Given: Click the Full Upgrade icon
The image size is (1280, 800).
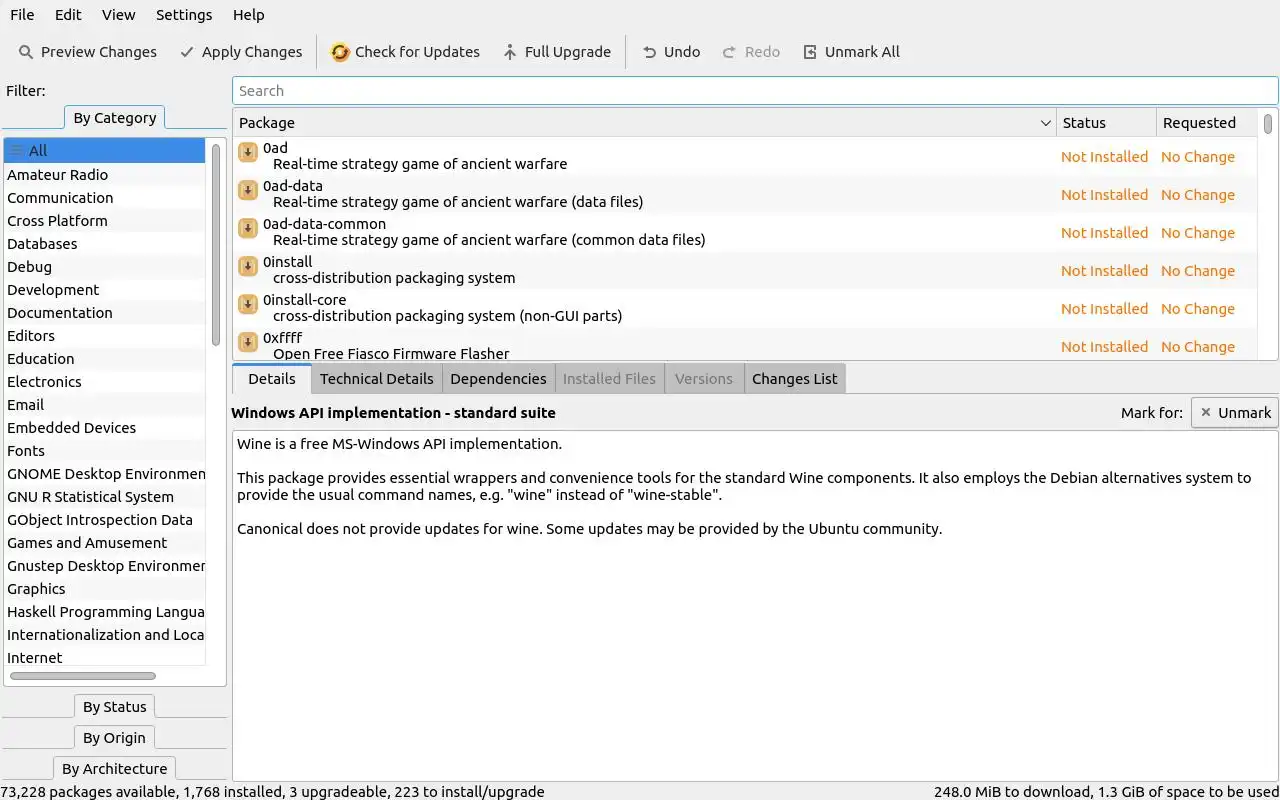Looking at the screenshot, I should pos(510,52).
